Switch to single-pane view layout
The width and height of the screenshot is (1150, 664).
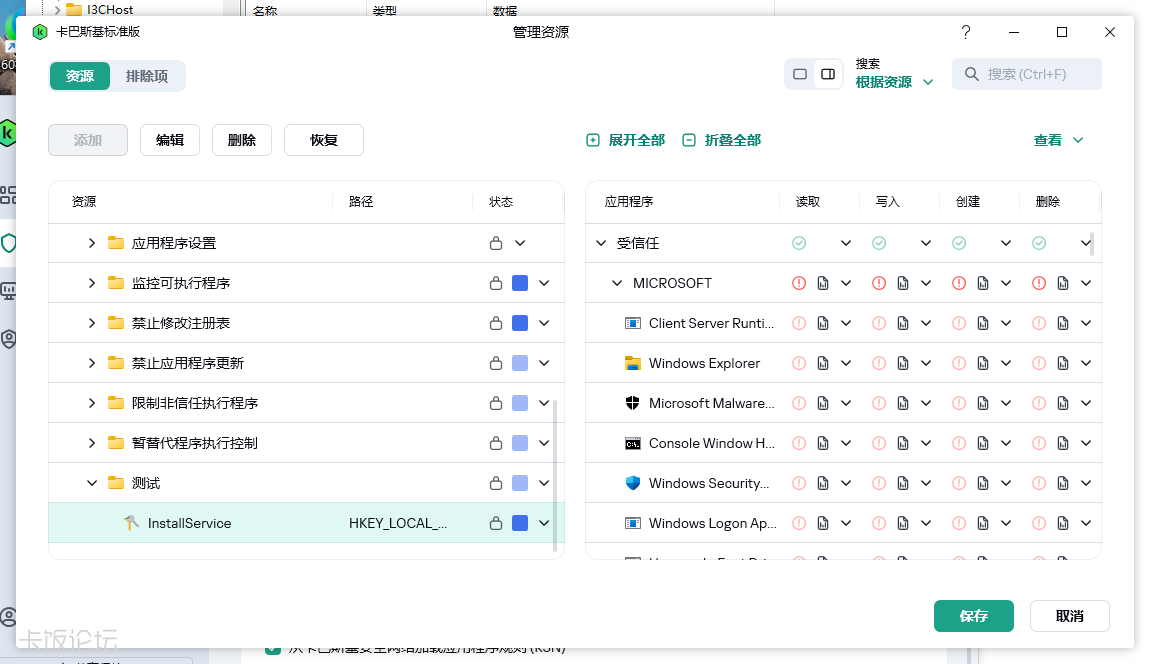(800, 74)
